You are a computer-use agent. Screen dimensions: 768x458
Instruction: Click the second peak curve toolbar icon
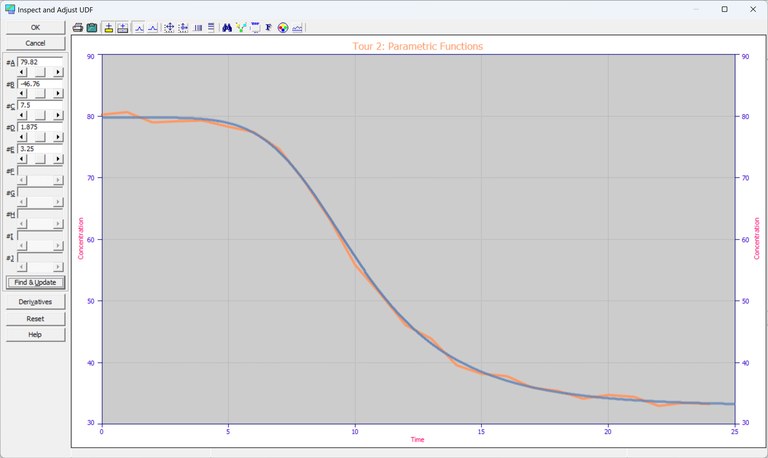pyautogui.click(x=153, y=28)
